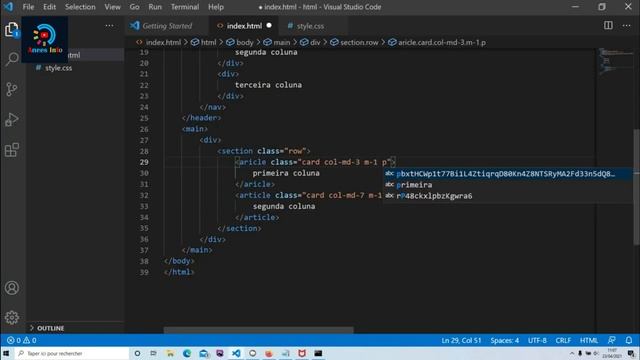Open the Run and Debug view
Viewport: 640px width, 360px height.
tap(12, 119)
